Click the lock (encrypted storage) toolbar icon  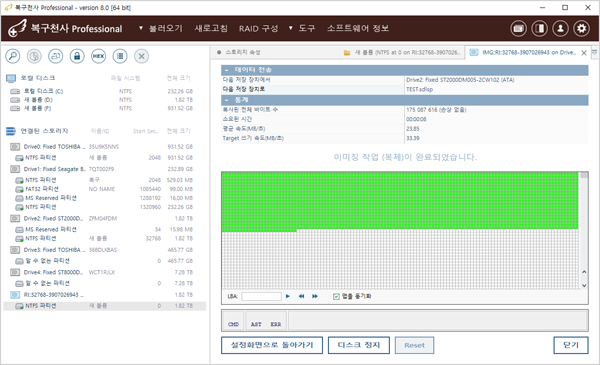77,56
